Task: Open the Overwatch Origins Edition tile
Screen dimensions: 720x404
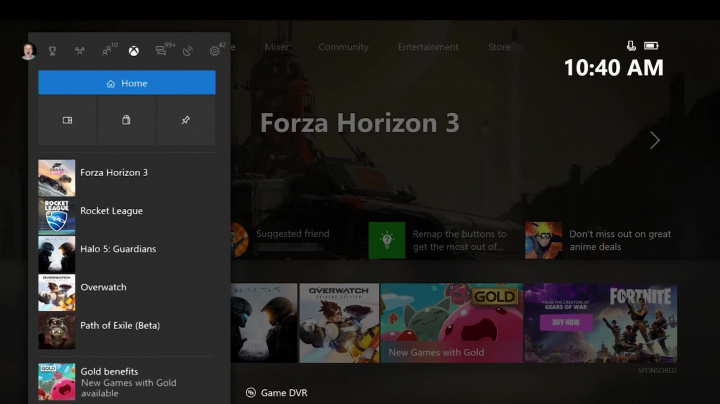Action: [339, 323]
